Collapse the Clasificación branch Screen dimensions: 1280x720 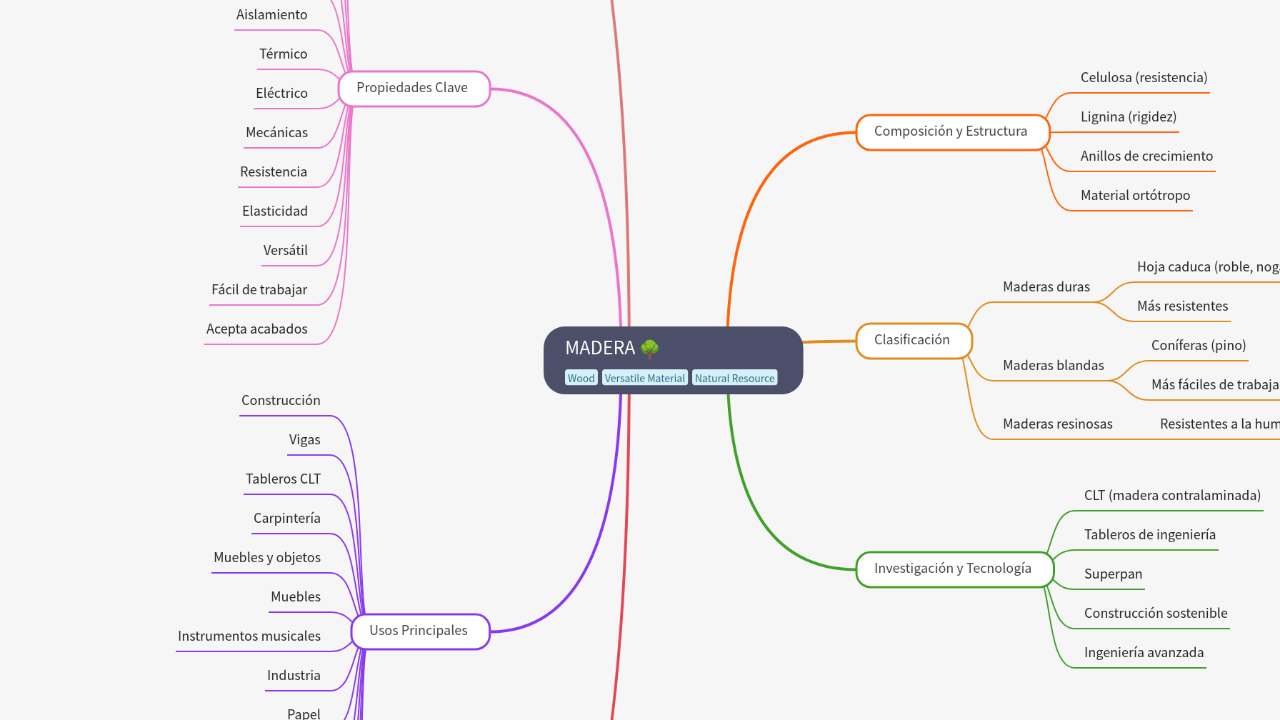coord(913,340)
